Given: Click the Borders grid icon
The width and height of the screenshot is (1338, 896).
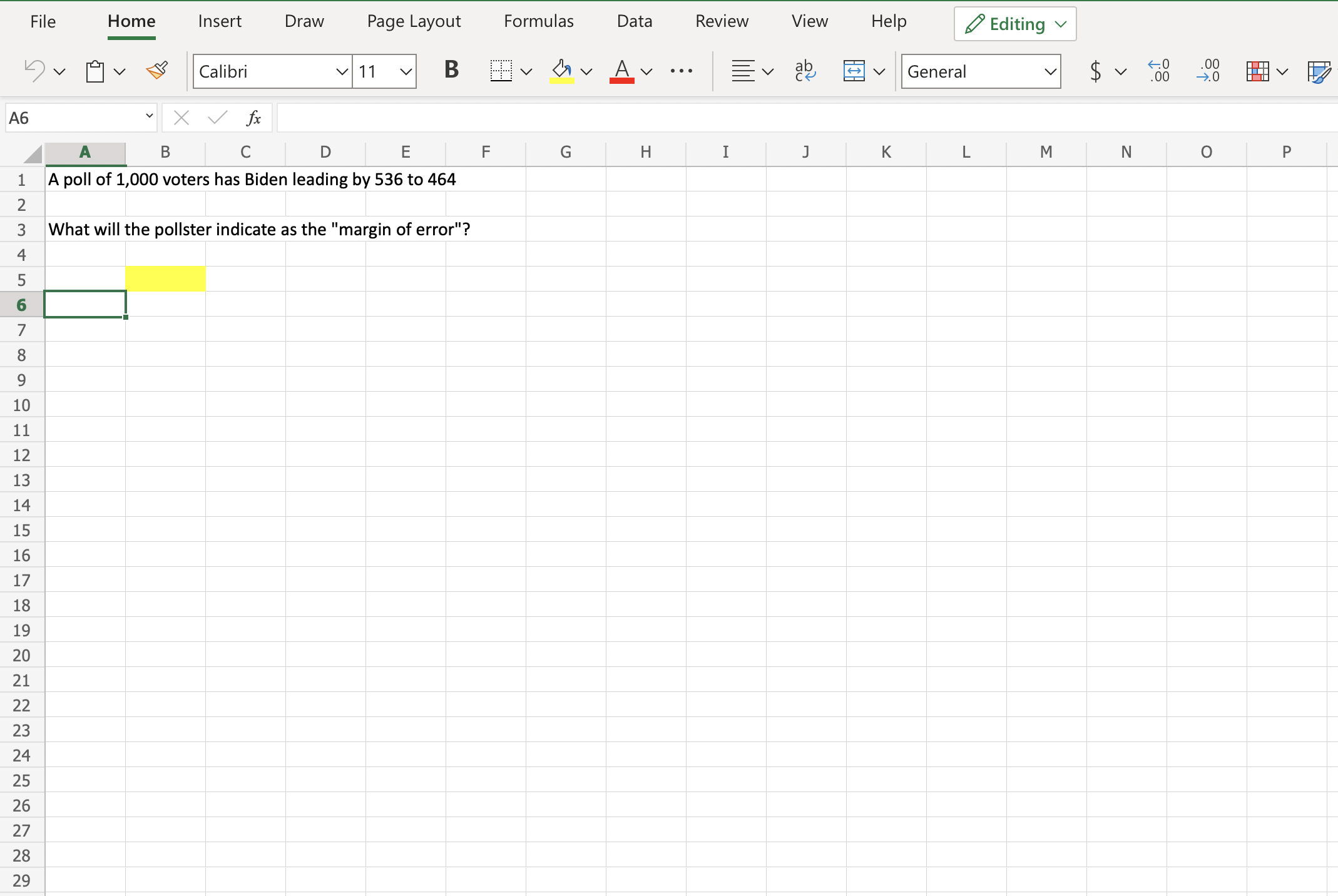Looking at the screenshot, I should [x=501, y=71].
